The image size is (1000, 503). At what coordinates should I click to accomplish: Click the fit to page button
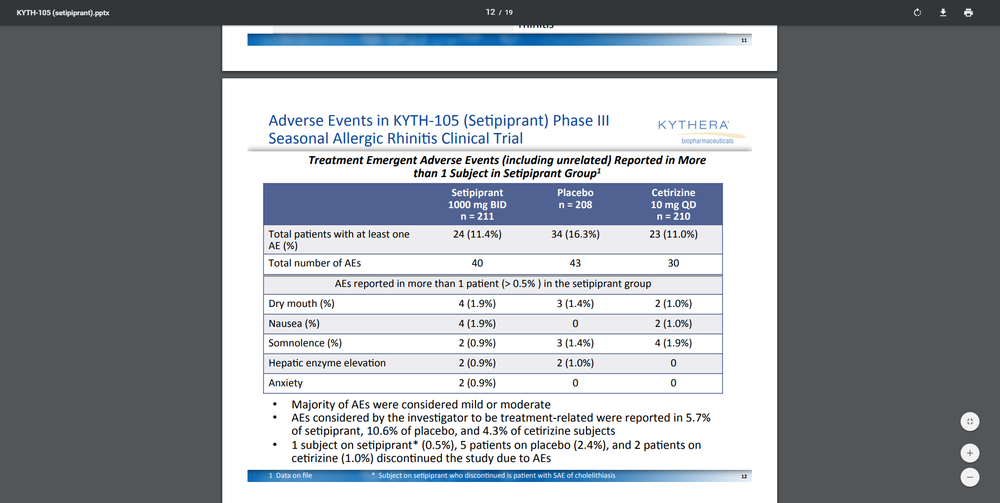click(x=969, y=422)
